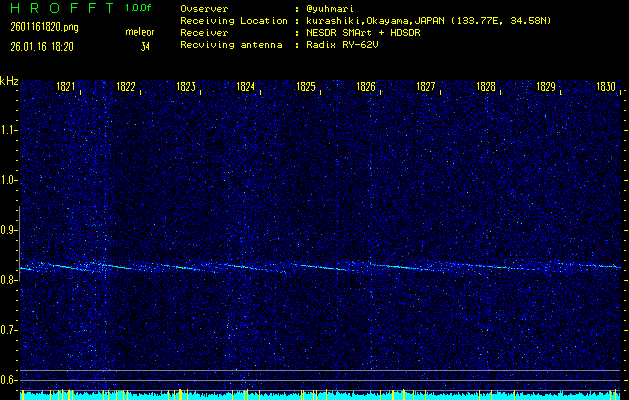Click the 1825 time marker
The image size is (629, 400).
point(306,88)
